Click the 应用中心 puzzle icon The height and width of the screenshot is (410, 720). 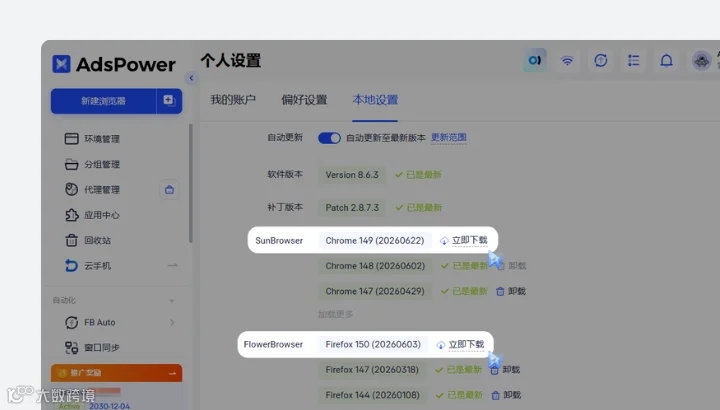72,215
